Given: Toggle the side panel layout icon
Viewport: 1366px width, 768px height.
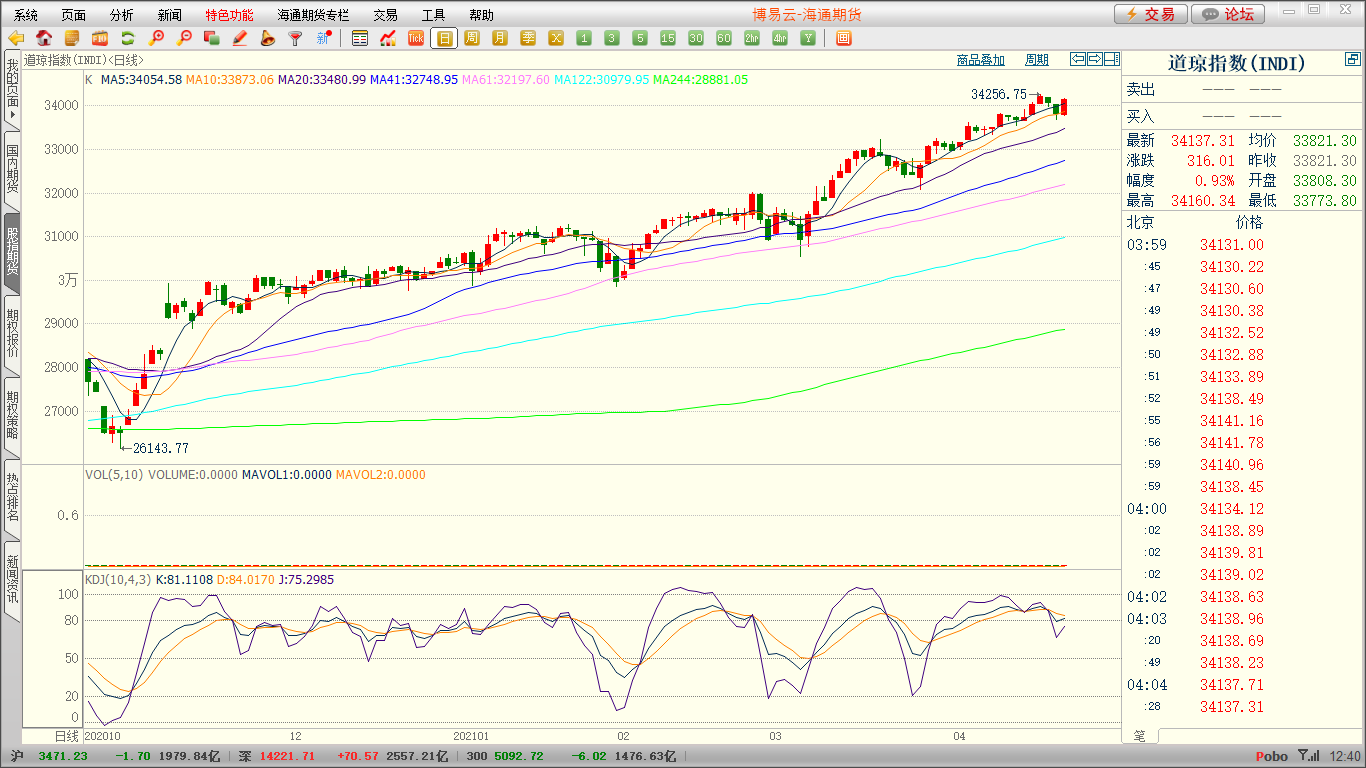Looking at the screenshot, I should 1111,59.
